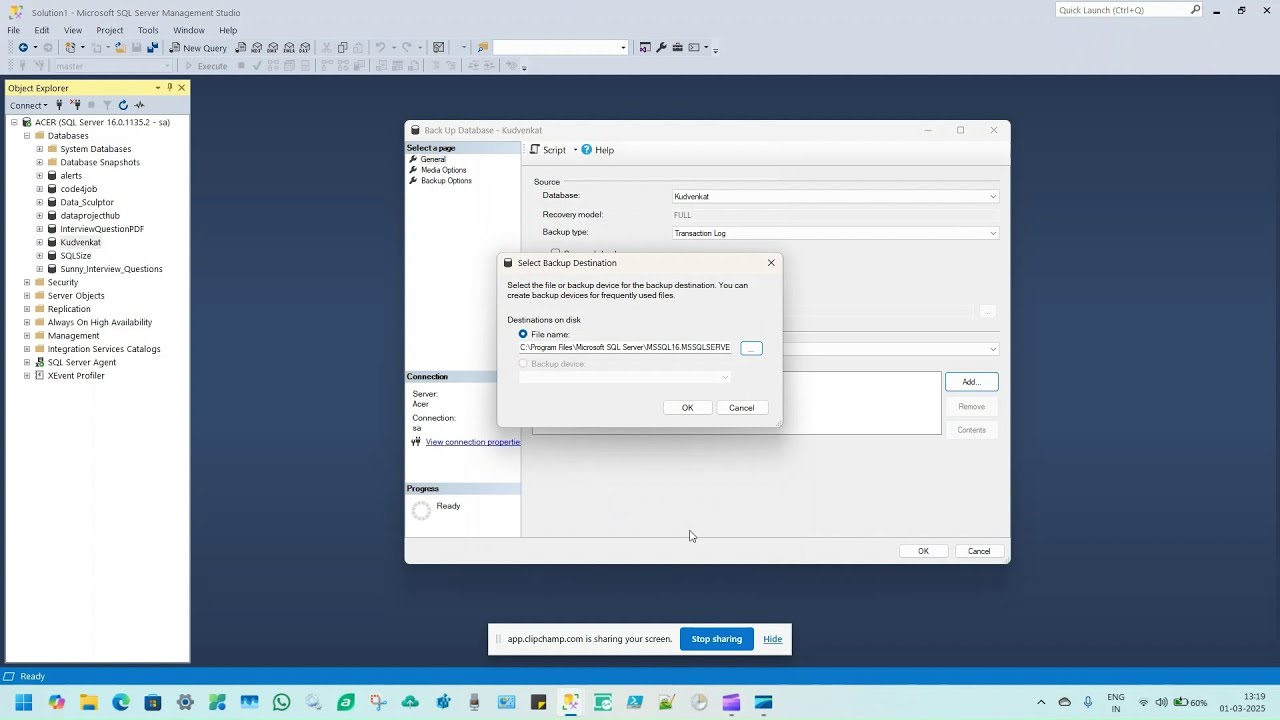Open Settings gear from the taskbar
Image resolution: width=1280 pixels, height=720 pixels.
[185, 703]
